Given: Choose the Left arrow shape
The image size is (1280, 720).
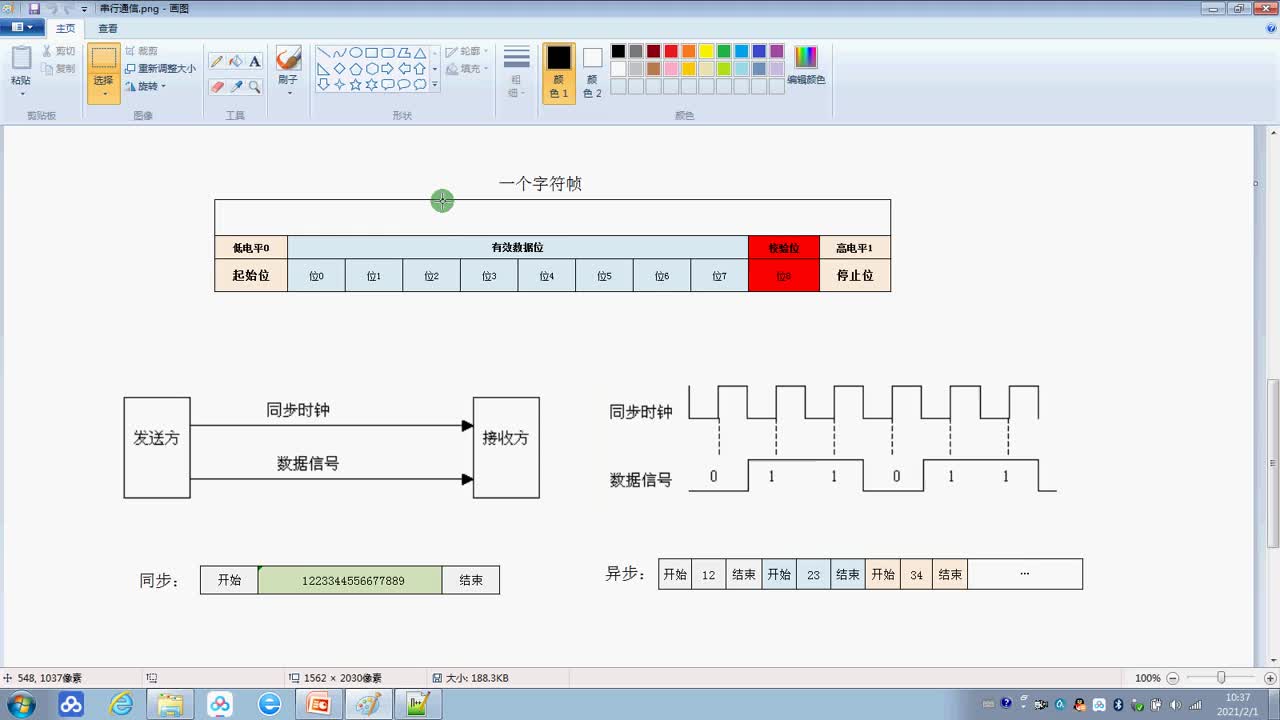Looking at the screenshot, I should point(404,69).
